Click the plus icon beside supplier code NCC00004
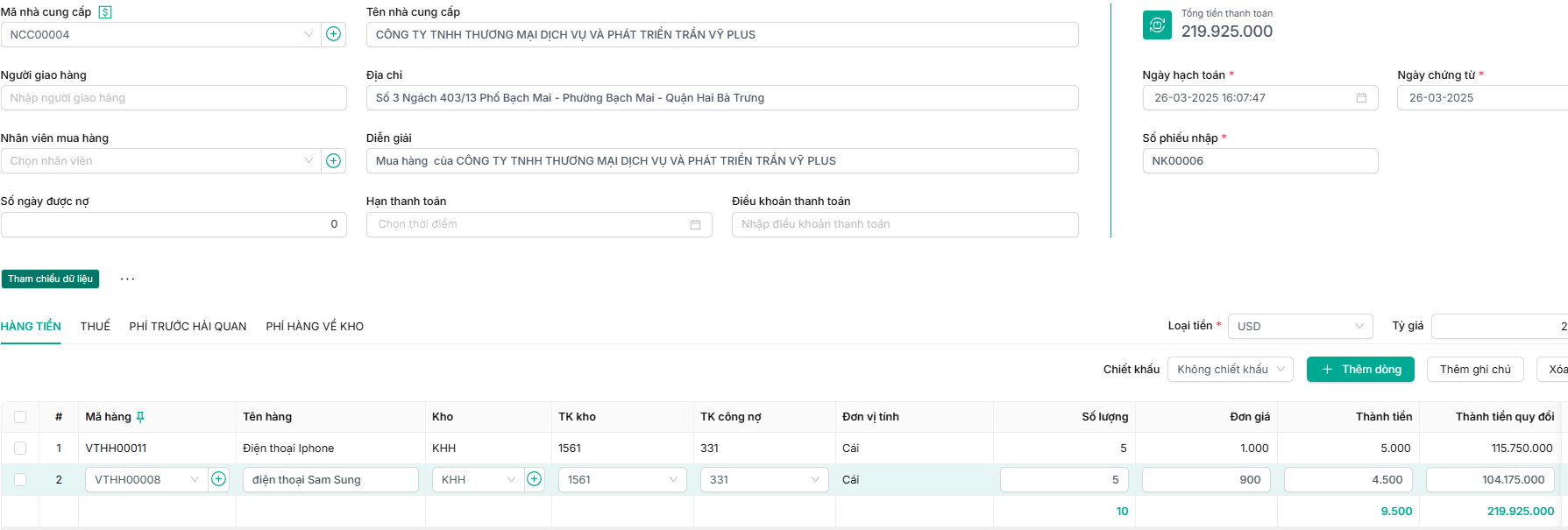 pos(333,34)
